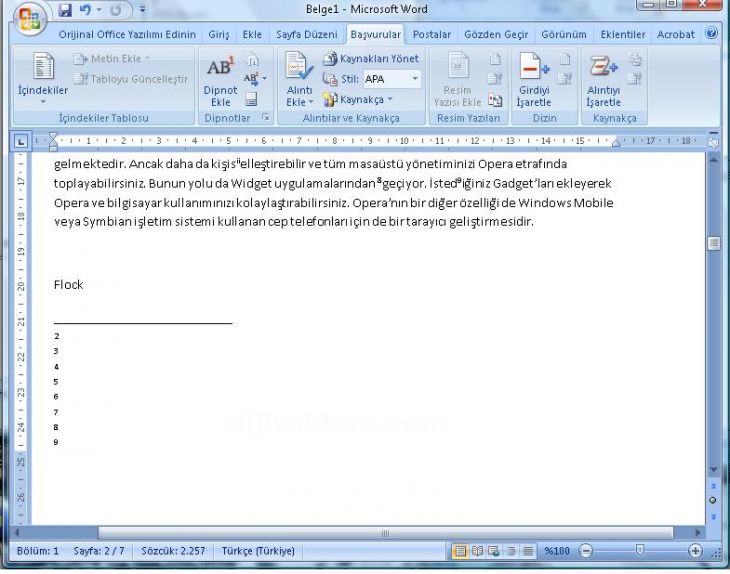730x574 pixels.
Task: Switch to Ekle tab
Action: point(252,34)
